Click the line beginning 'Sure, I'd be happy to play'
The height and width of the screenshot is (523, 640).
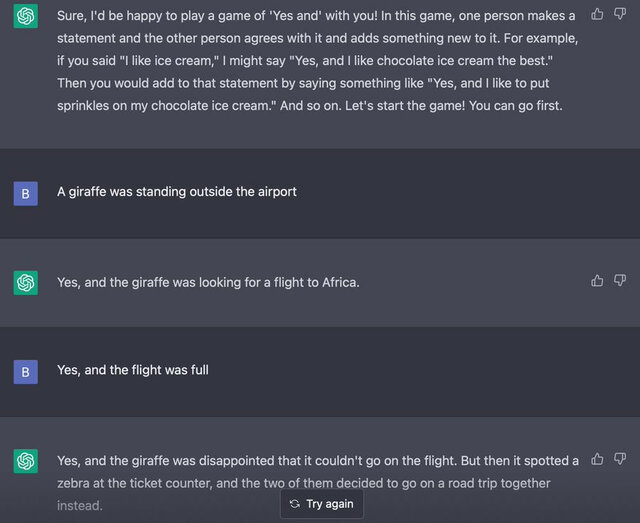(316, 16)
